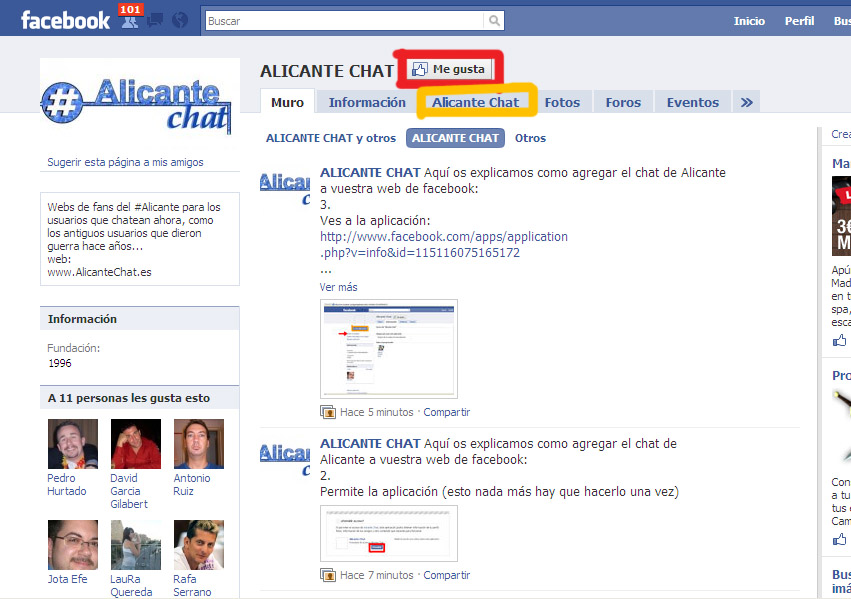851x599 pixels.
Task: Switch to the Información tab
Action: click(x=367, y=103)
